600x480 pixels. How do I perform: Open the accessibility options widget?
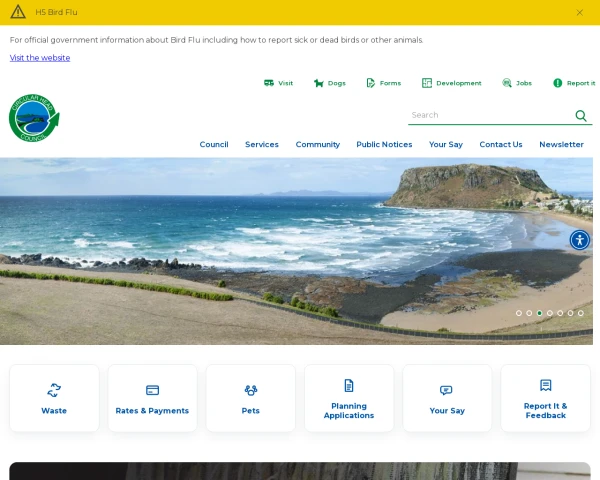pos(580,240)
